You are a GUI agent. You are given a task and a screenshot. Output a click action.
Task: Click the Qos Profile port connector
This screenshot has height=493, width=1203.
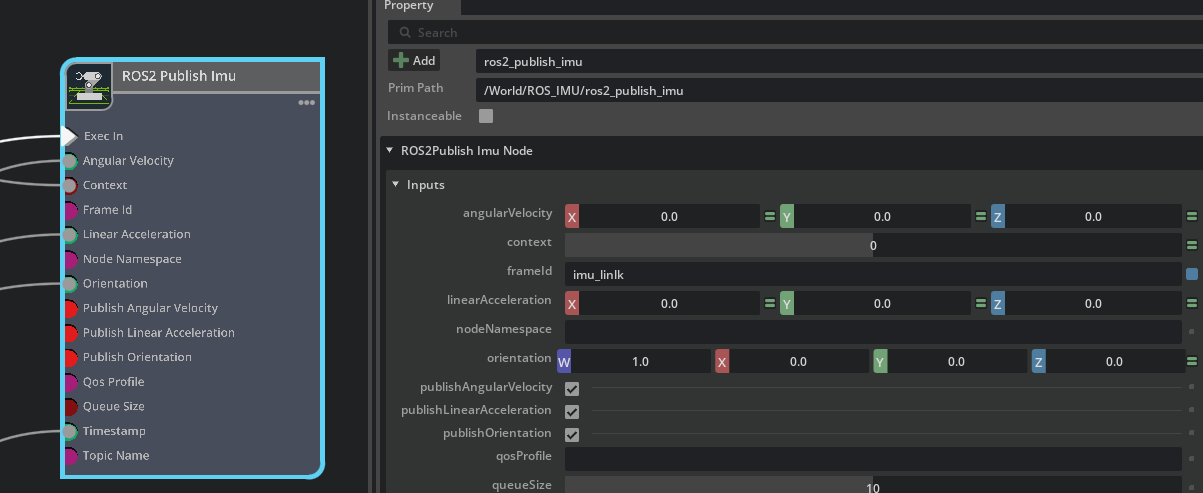(x=70, y=382)
